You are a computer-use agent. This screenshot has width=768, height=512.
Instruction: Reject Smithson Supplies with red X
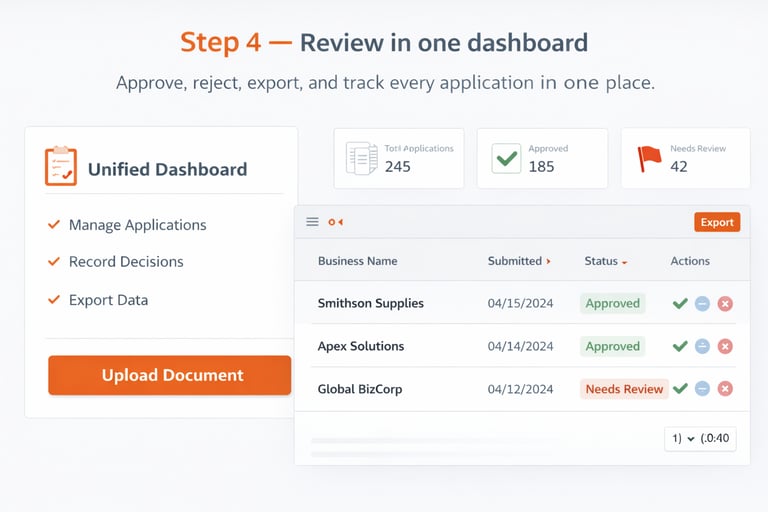pyautogui.click(x=725, y=303)
